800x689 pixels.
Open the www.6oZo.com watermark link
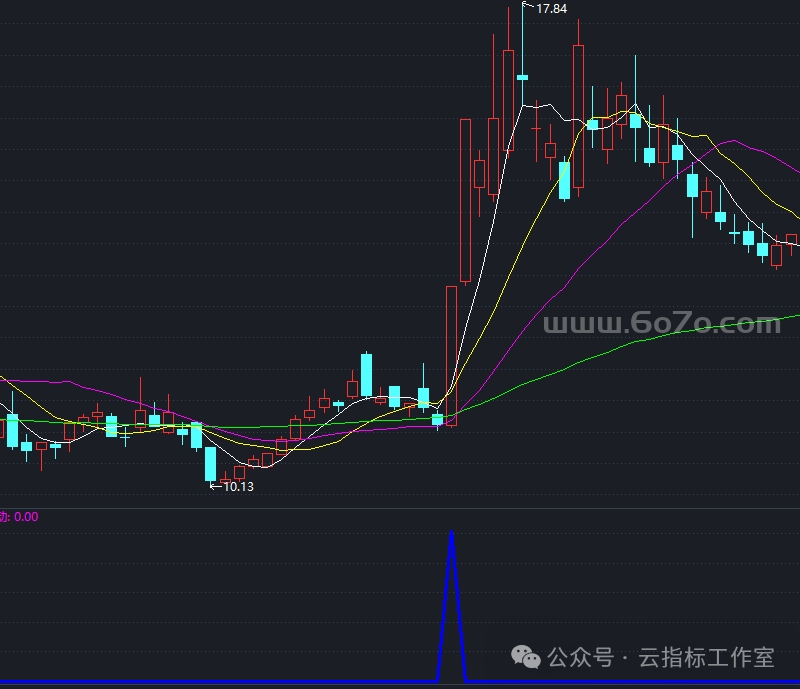point(661,324)
